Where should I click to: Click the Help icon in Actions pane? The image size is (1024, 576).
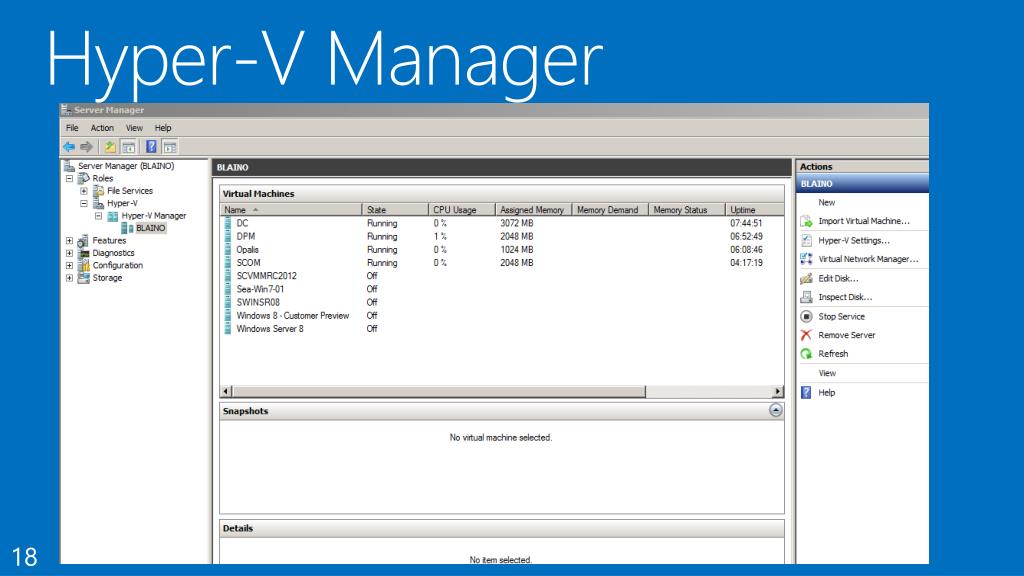807,392
